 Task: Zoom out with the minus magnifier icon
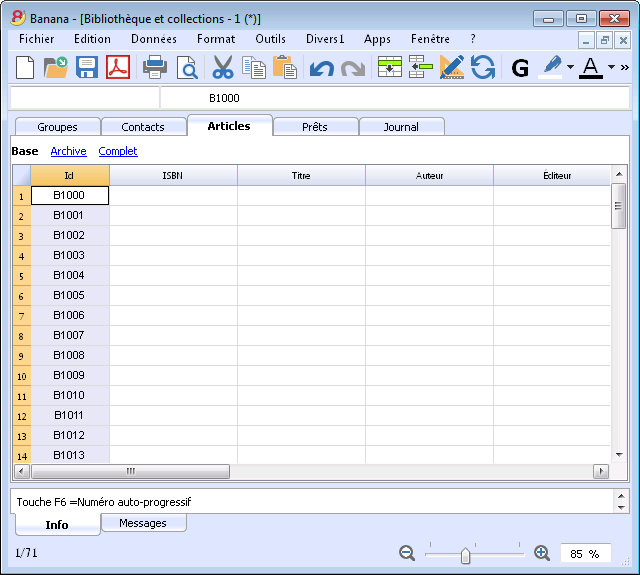tap(407, 553)
